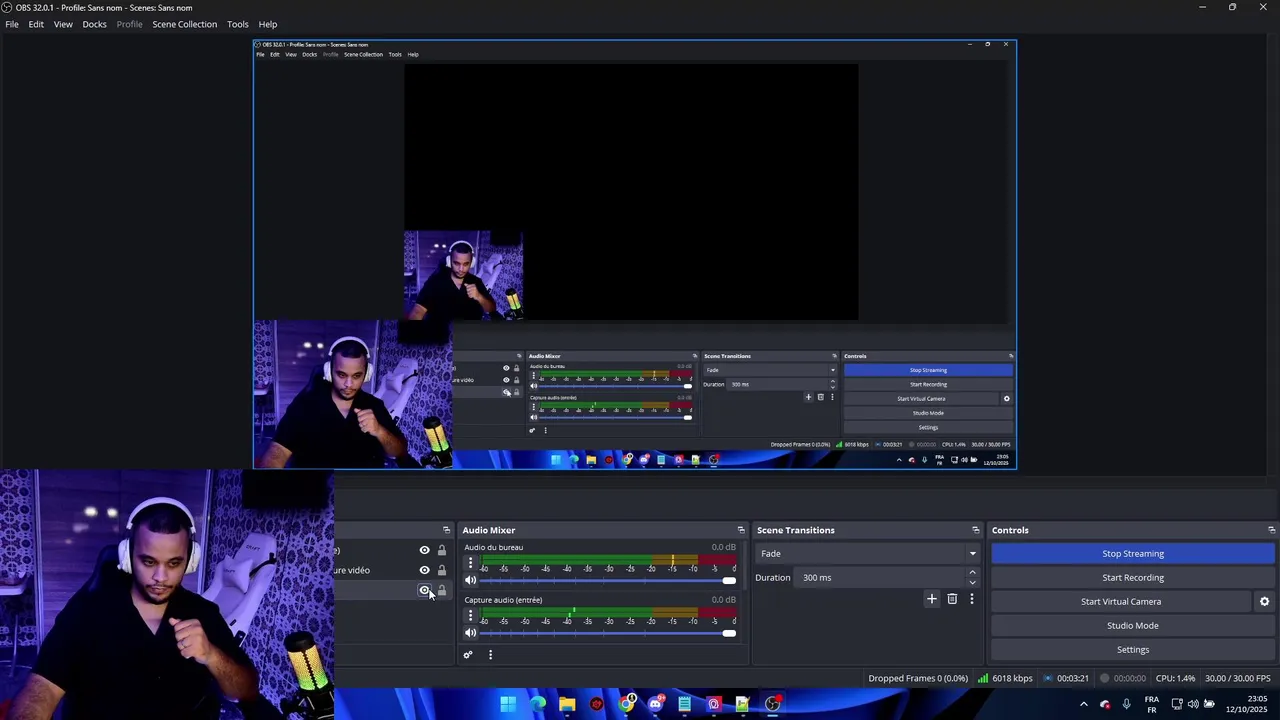Enable Studio Mode
The height and width of the screenshot is (720, 1280).
(x=1133, y=626)
